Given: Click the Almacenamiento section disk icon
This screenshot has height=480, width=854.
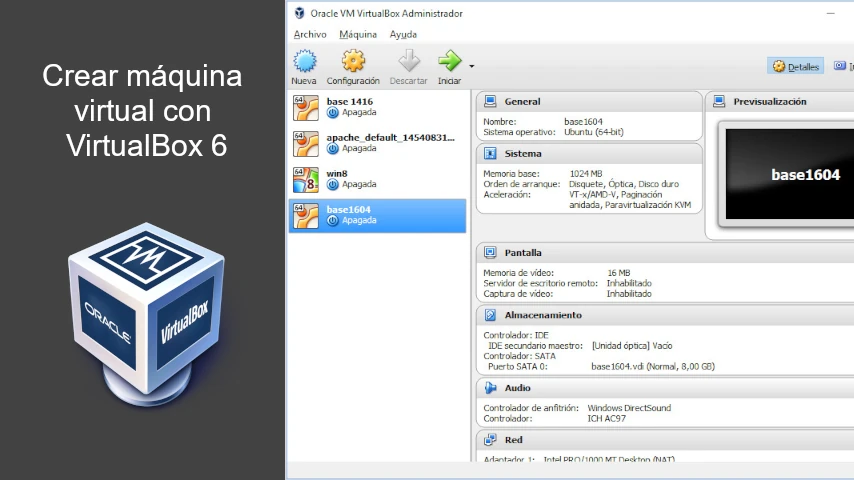Looking at the screenshot, I should pyautogui.click(x=490, y=315).
